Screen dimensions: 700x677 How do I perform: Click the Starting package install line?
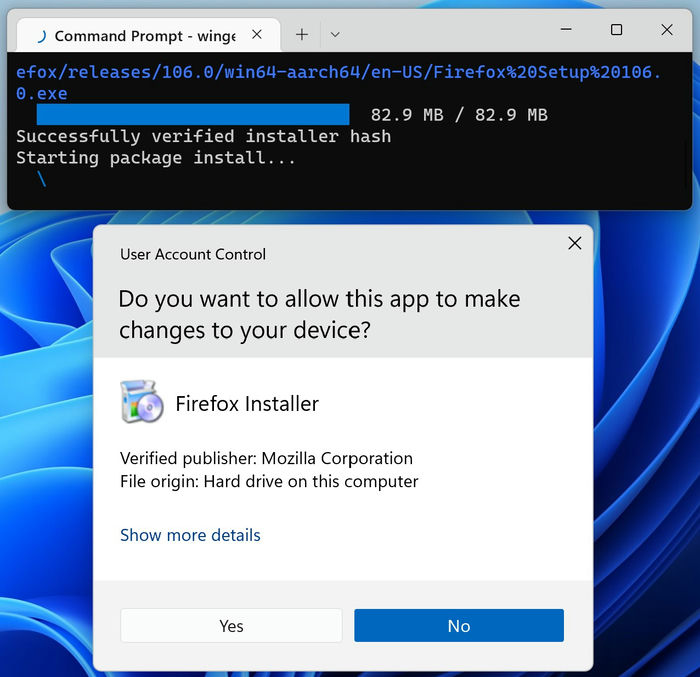(x=156, y=158)
